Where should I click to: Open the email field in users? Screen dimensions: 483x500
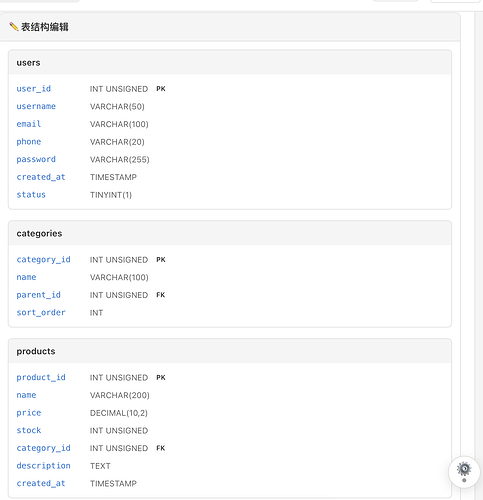click(x=29, y=124)
